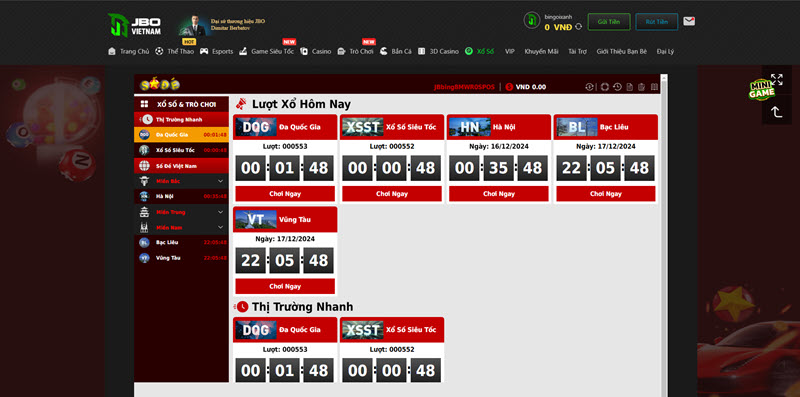Open the document report icon in lottery header
Image resolution: width=800 pixels, height=397 pixels.
coord(630,87)
